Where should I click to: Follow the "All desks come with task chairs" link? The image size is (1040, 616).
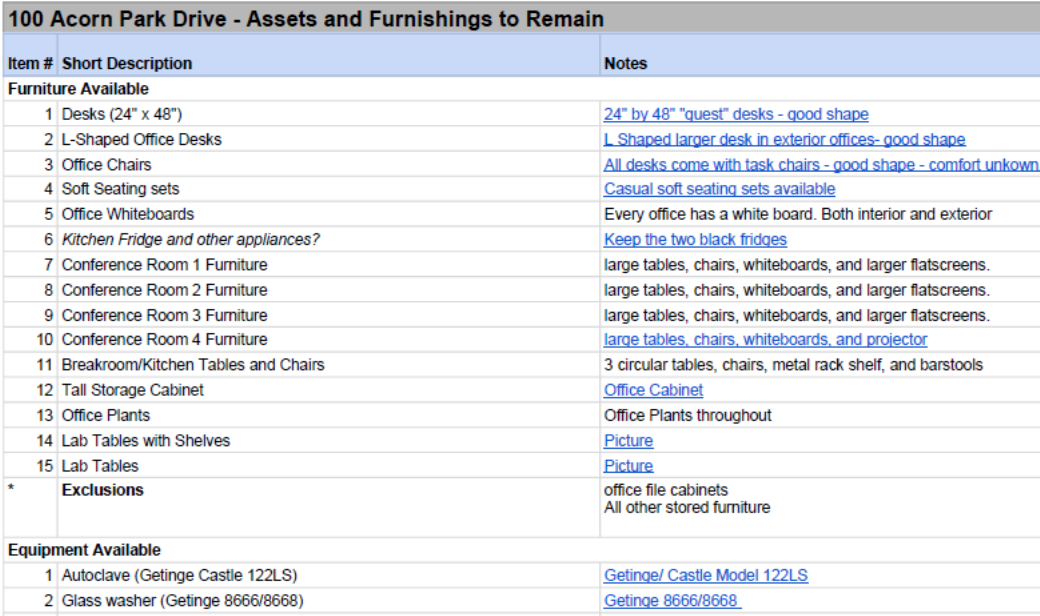[820, 164]
